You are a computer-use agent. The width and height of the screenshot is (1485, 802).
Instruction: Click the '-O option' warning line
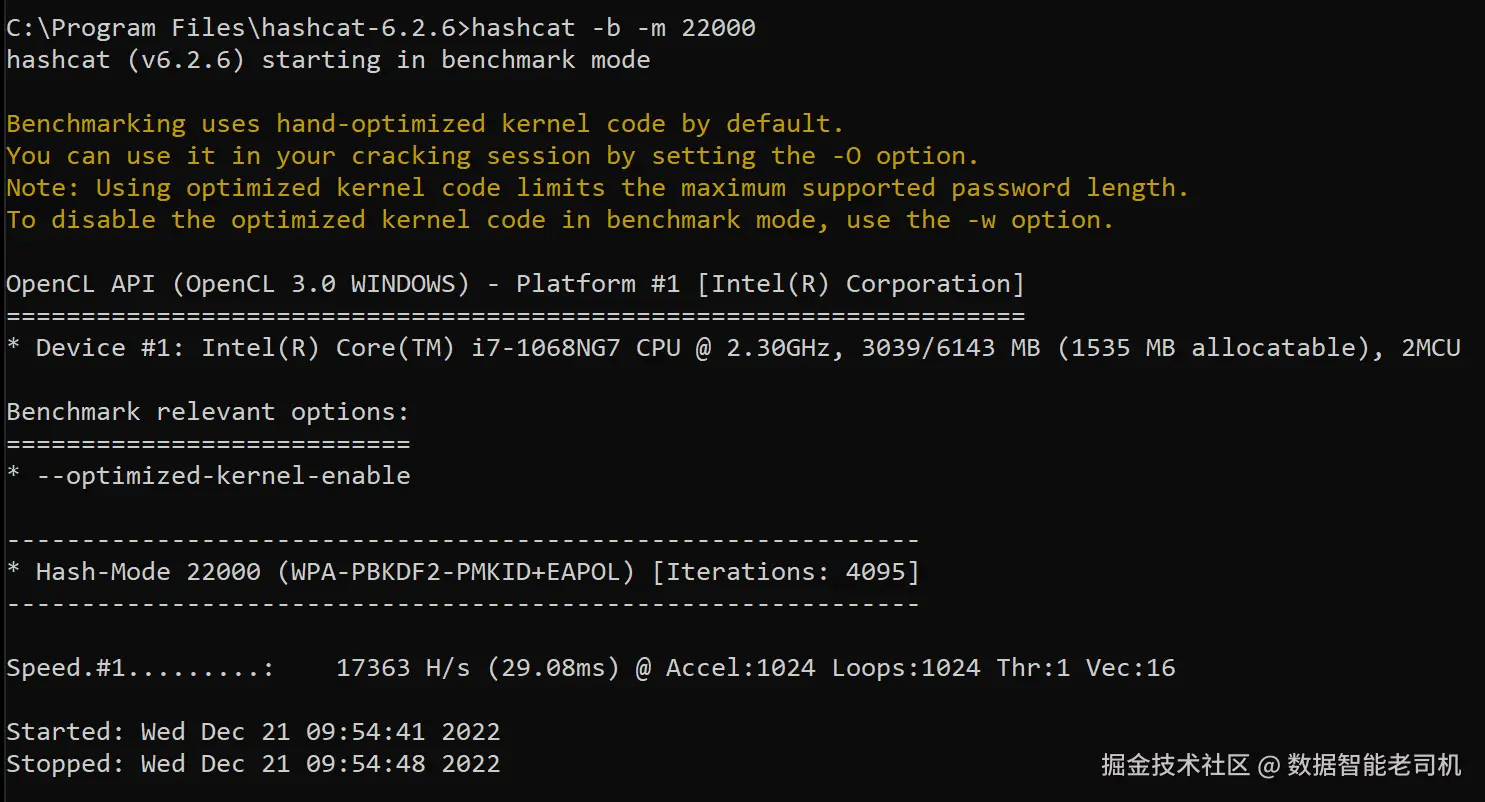pyautogui.click(x=492, y=156)
